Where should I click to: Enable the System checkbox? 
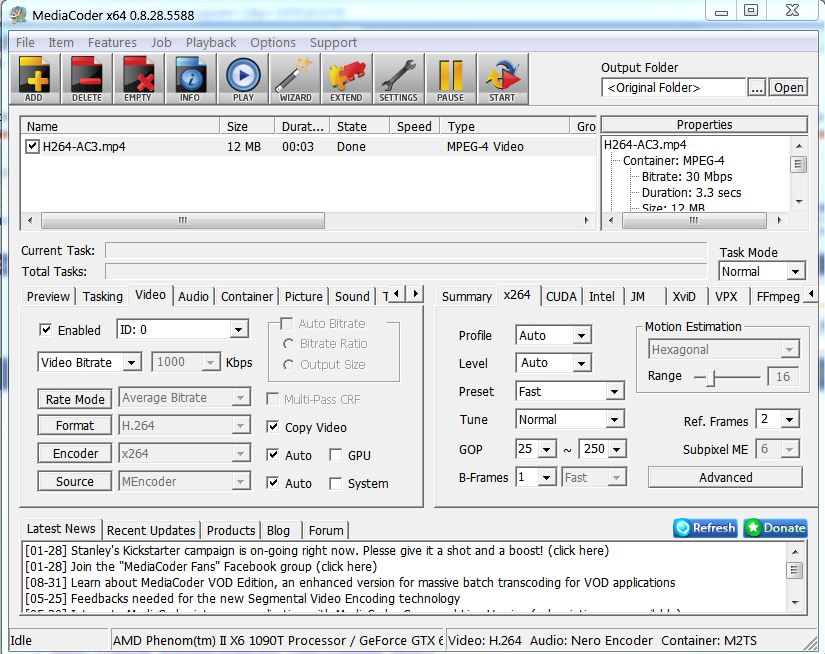(x=335, y=482)
